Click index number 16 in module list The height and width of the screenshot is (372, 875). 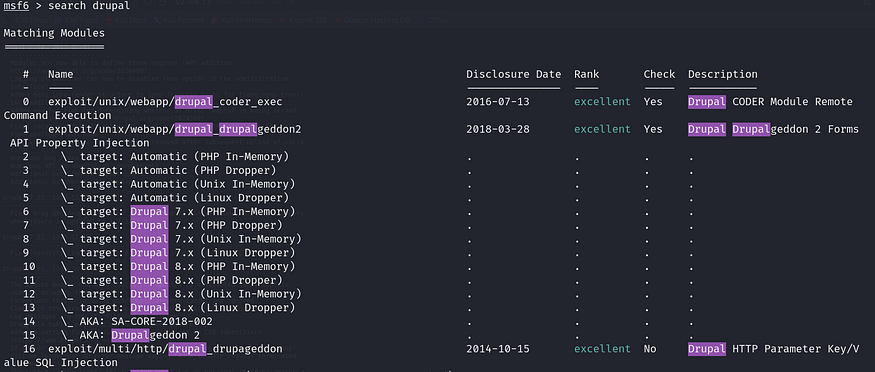point(29,349)
